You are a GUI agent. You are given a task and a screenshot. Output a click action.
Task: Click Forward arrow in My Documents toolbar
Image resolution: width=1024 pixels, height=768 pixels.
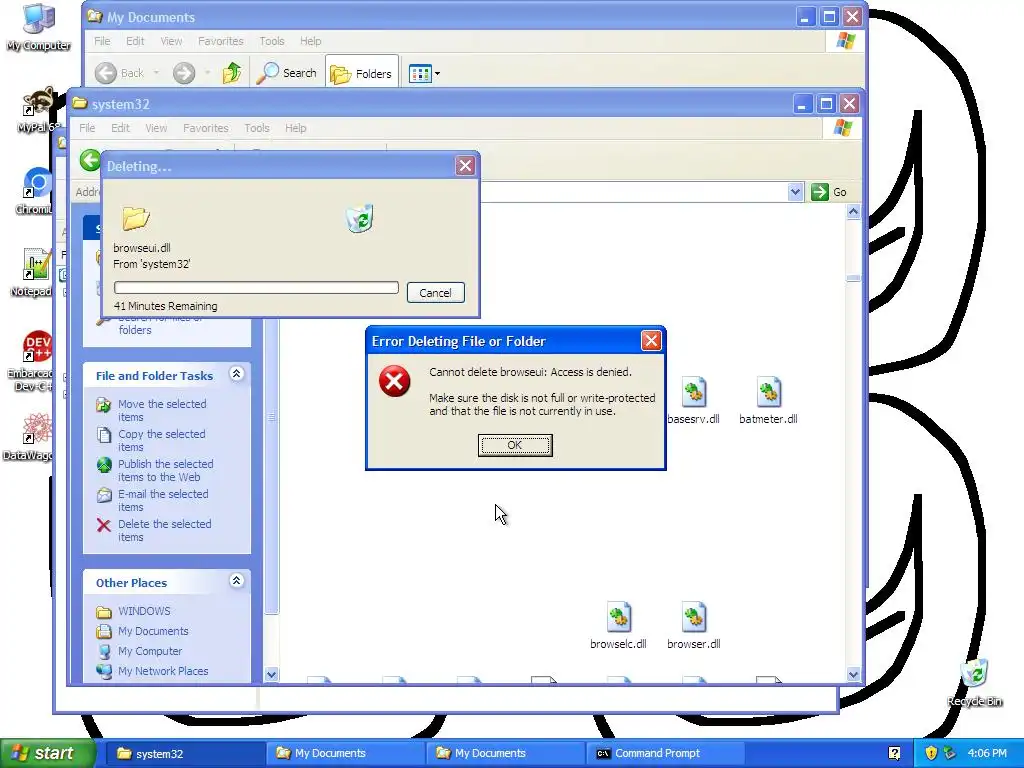click(x=184, y=73)
